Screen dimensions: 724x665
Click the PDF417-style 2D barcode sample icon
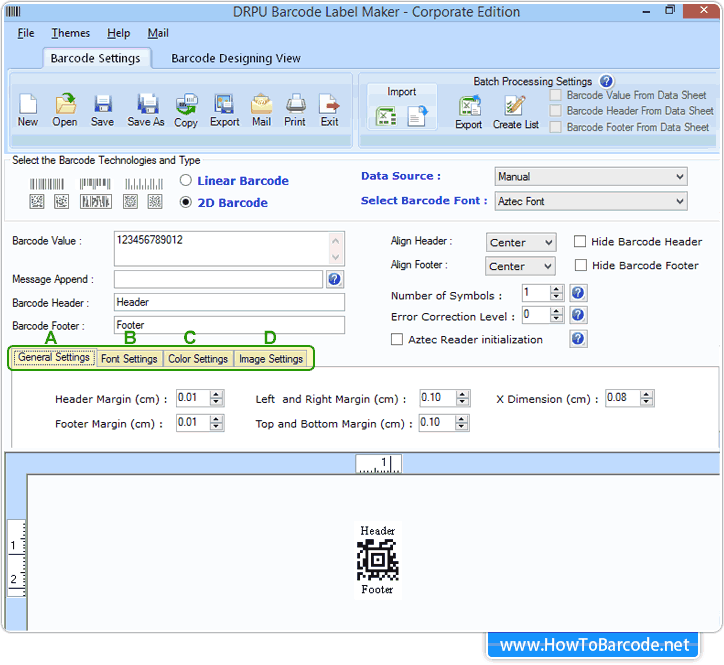pos(96,201)
